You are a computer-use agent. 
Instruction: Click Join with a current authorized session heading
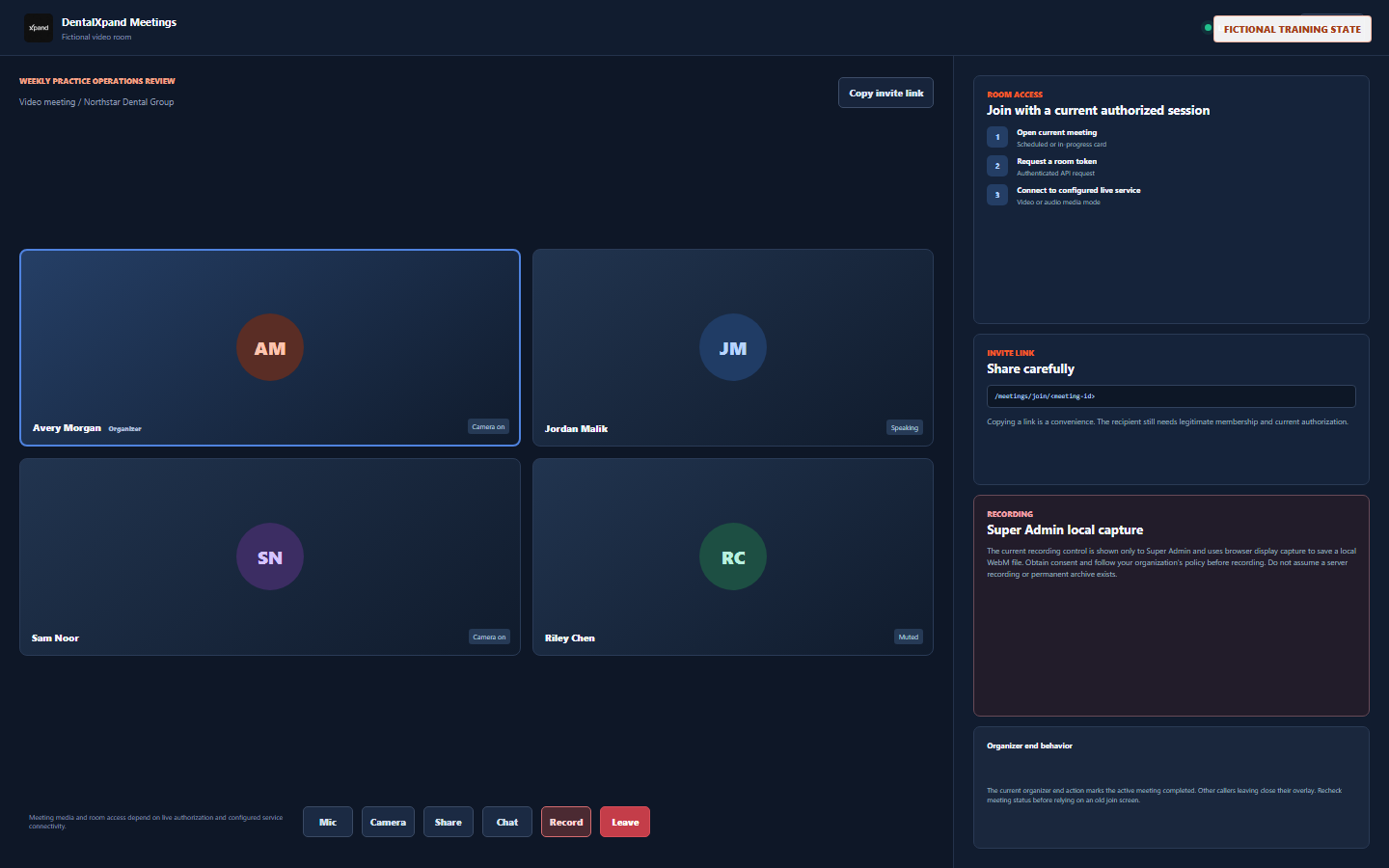(x=1098, y=110)
